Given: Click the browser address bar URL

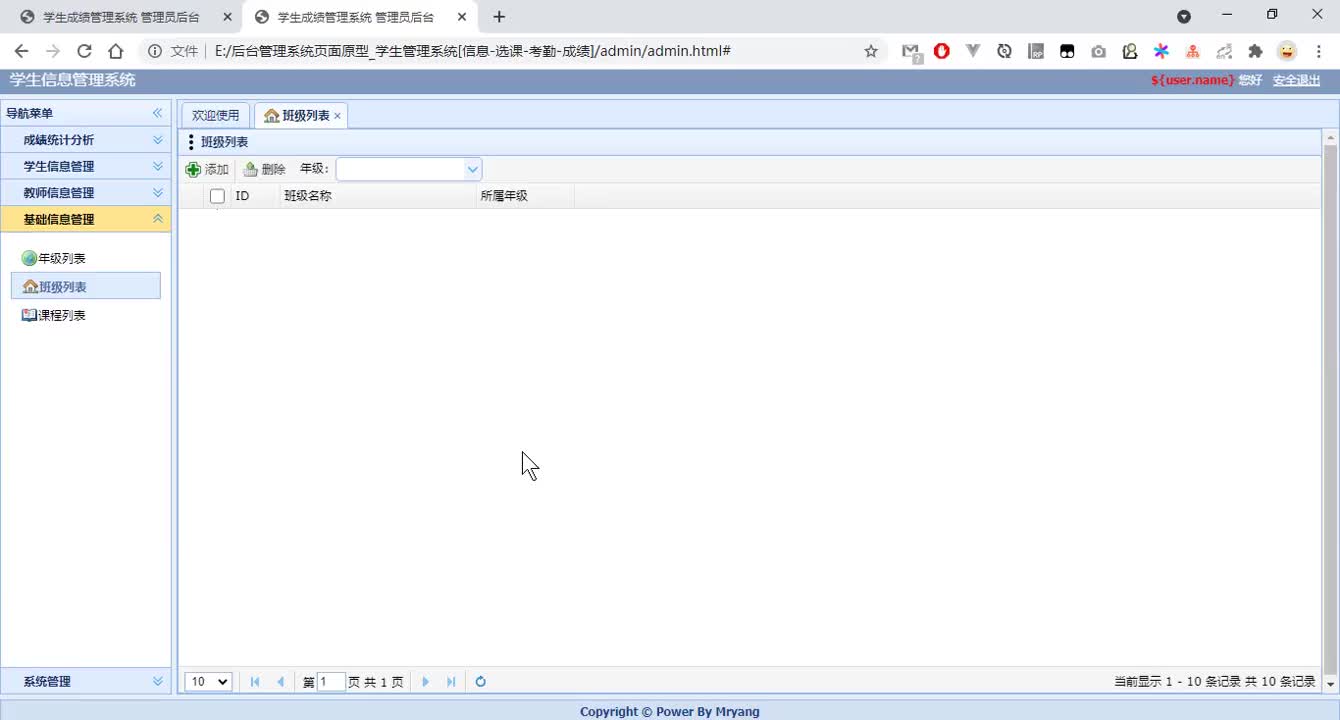Looking at the screenshot, I should (472, 51).
